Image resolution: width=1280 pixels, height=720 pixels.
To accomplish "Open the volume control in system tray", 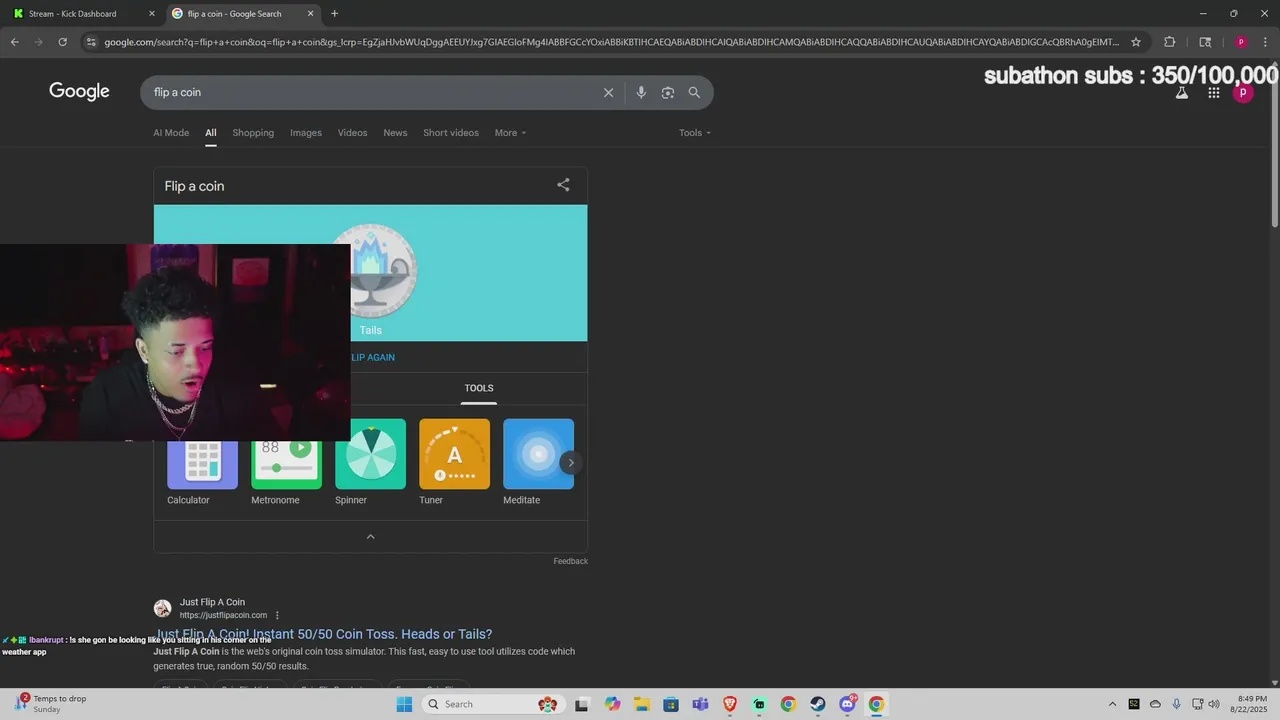I will pyautogui.click(x=1214, y=704).
